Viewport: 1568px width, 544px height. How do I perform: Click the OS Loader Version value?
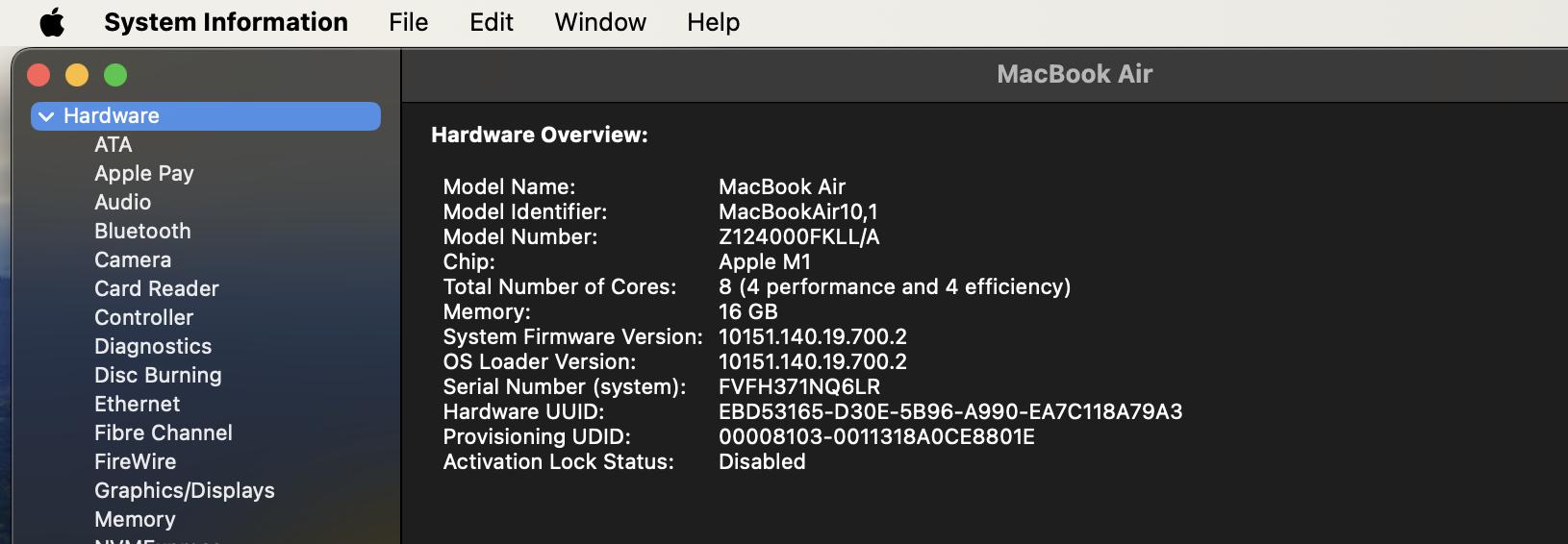pyautogui.click(x=813, y=362)
